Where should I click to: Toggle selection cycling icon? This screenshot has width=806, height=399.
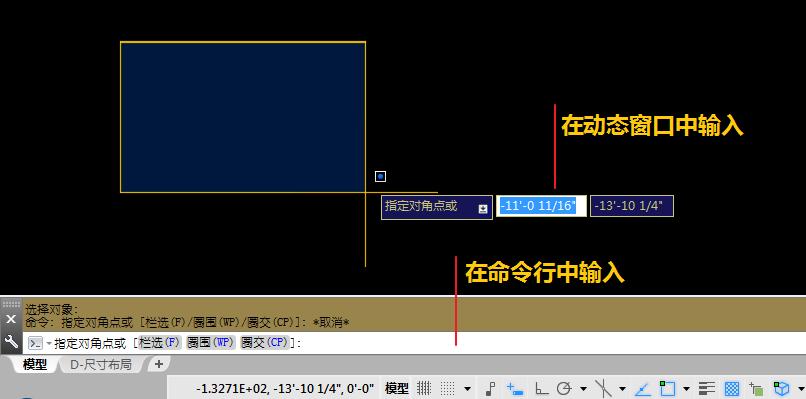[x=756, y=389]
